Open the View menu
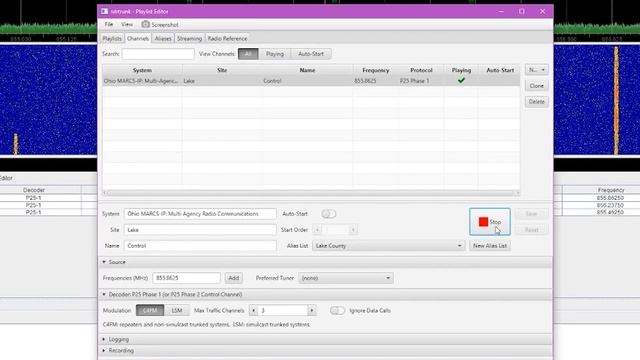Viewport: 640px width, 360px height. coord(127,24)
